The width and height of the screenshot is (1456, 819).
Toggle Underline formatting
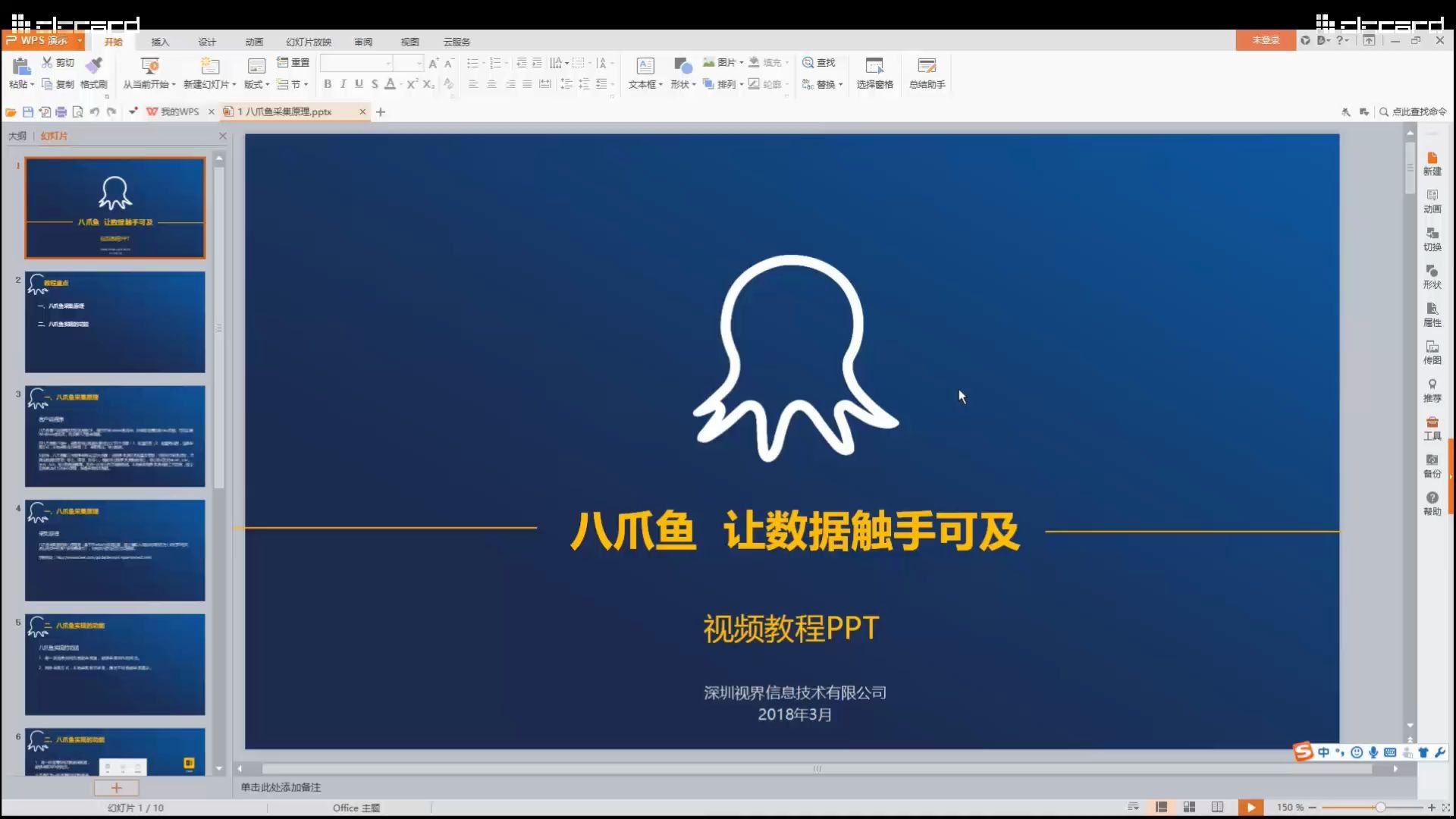pos(359,84)
